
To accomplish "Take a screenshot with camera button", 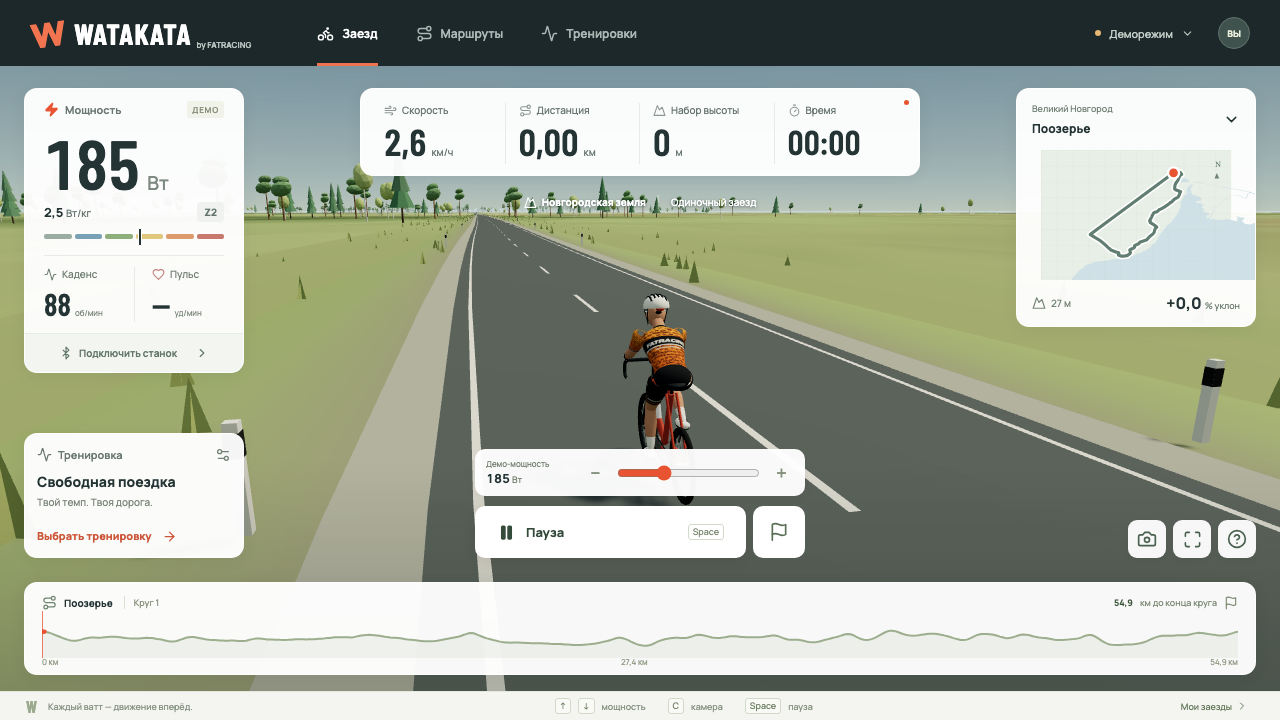I will [1147, 539].
